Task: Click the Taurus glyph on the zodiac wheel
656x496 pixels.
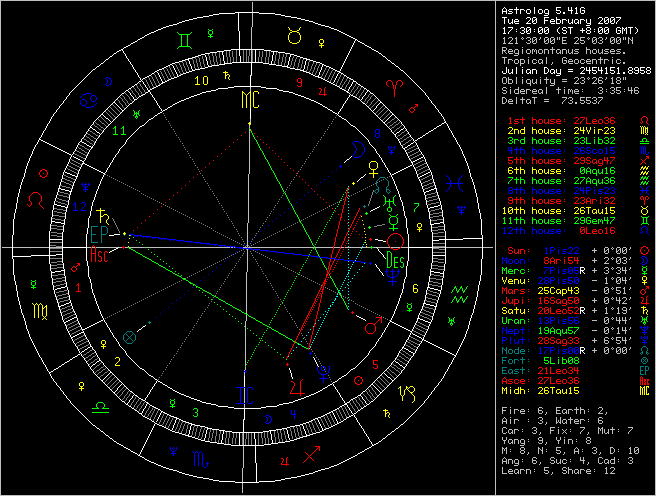Action: (x=295, y=38)
